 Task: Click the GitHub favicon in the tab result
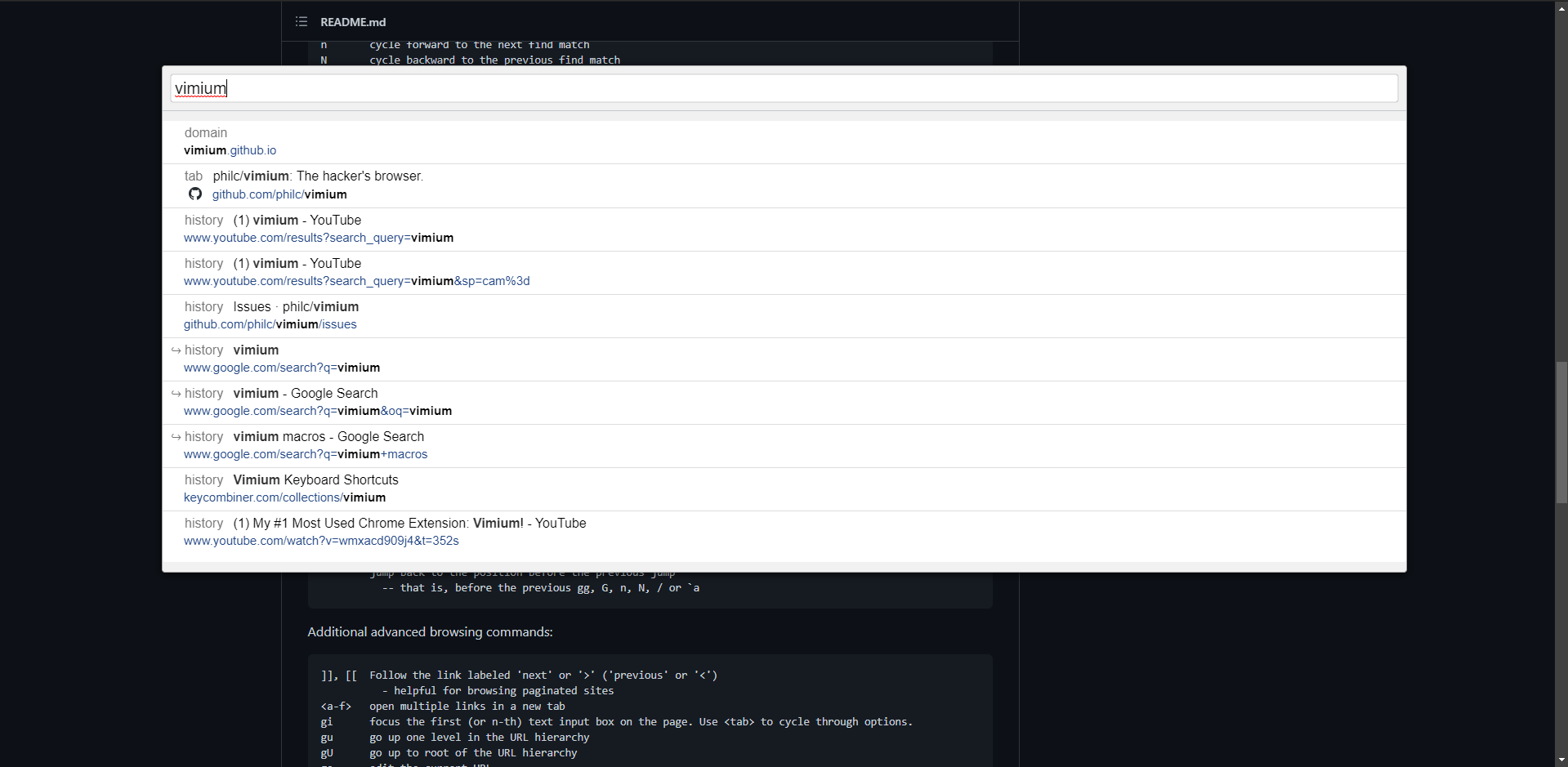[195, 194]
